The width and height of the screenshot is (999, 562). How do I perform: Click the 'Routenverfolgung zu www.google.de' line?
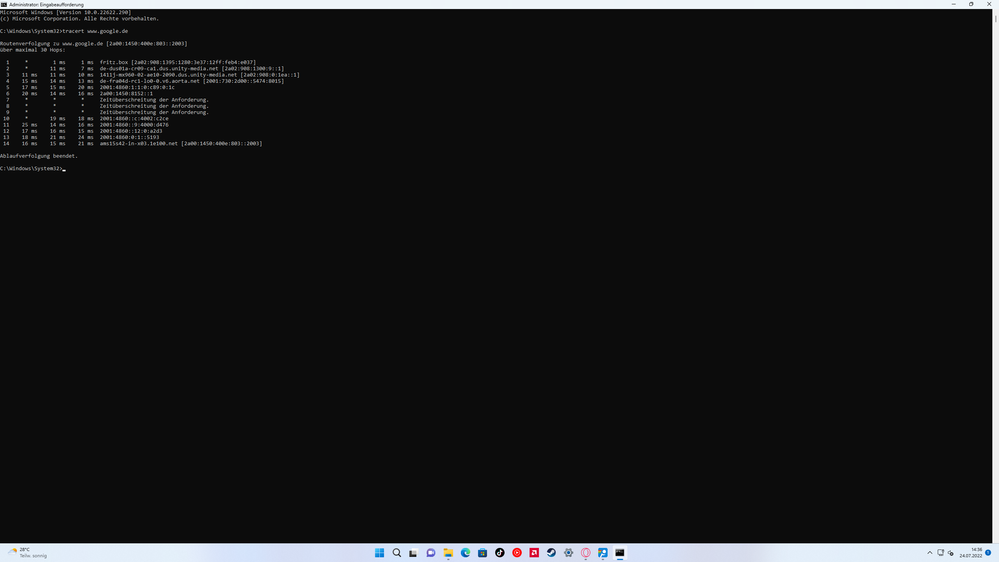pos(94,43)
